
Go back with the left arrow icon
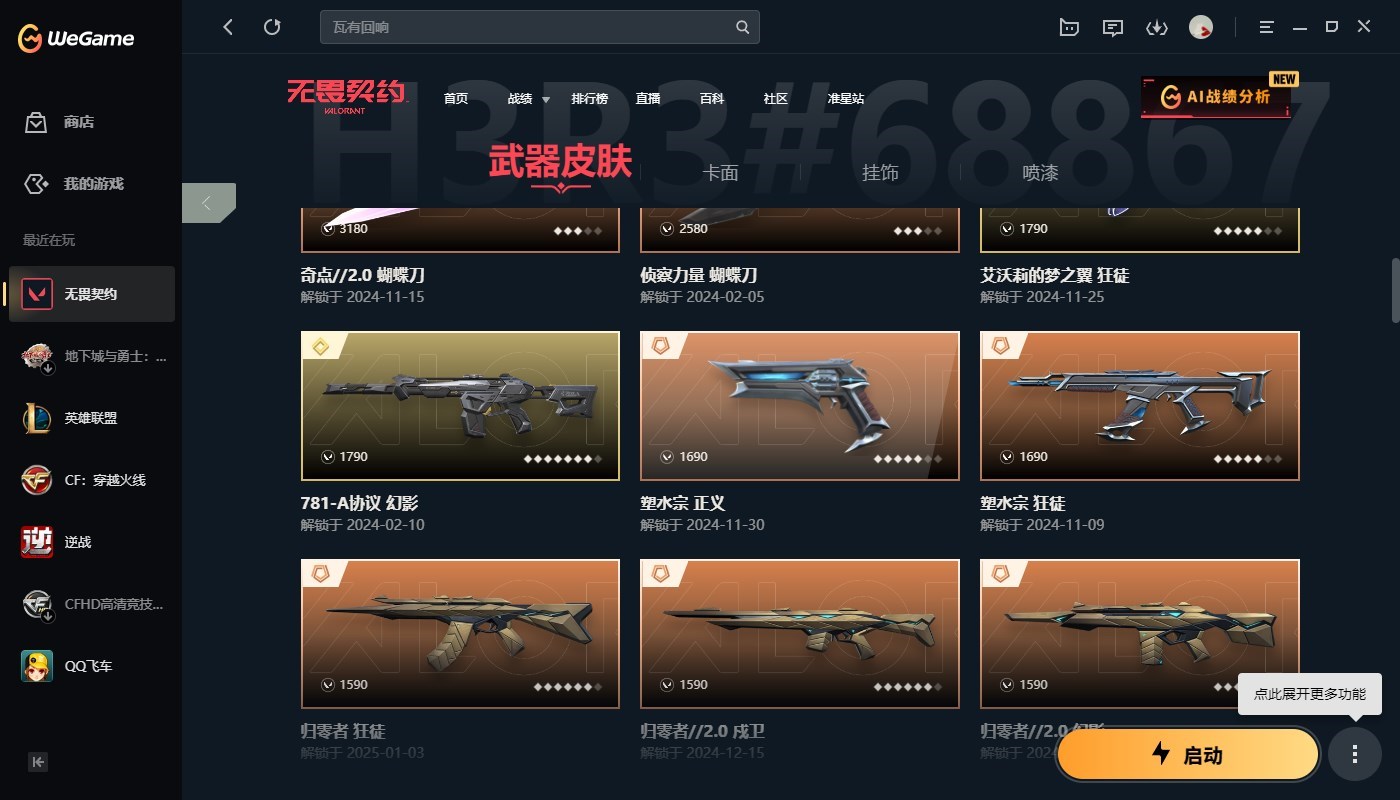228,27
